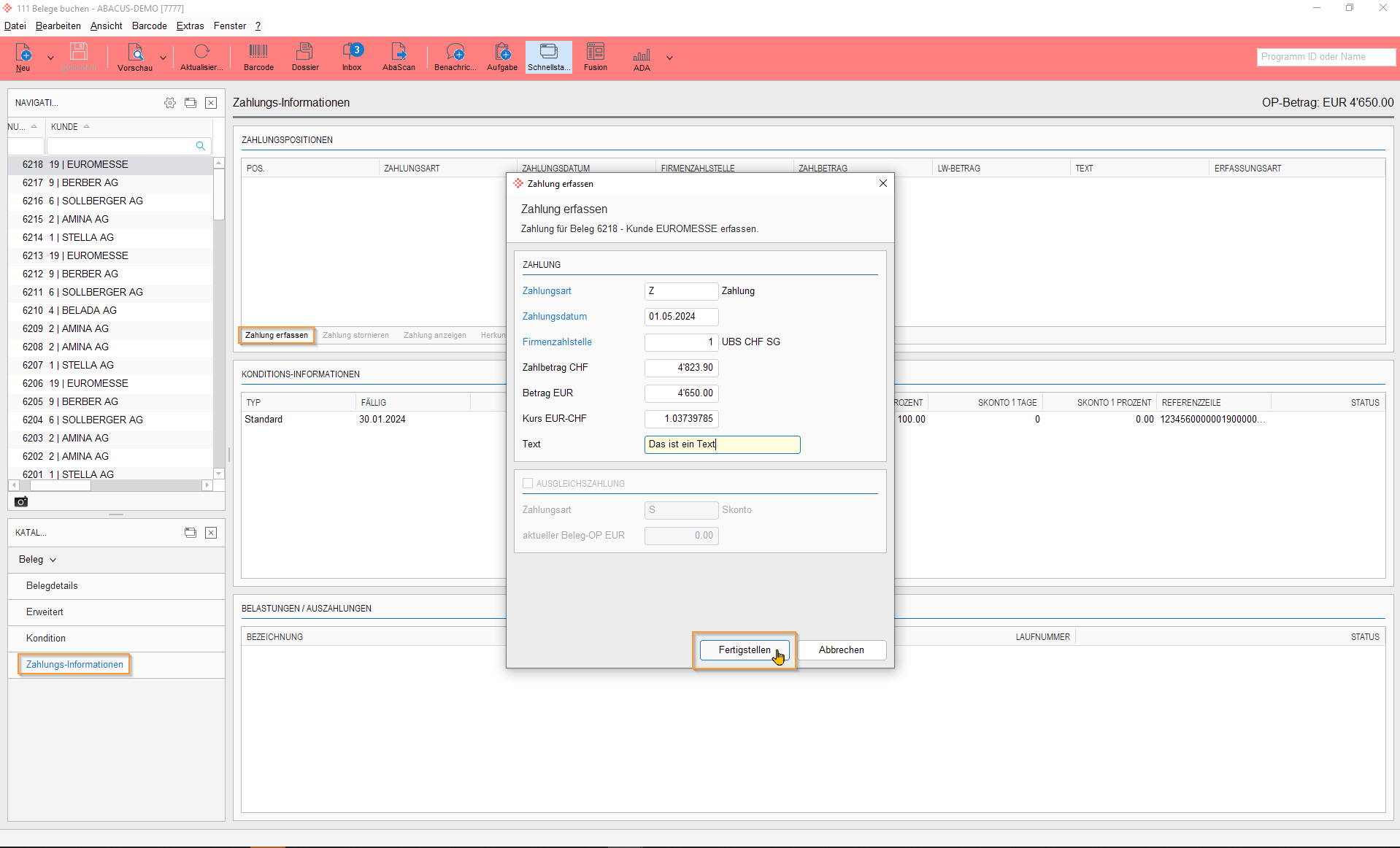Viewport: 1400px width, 848px height.
Task: Open the Bearbeiten menu
Action: [58, 26]
